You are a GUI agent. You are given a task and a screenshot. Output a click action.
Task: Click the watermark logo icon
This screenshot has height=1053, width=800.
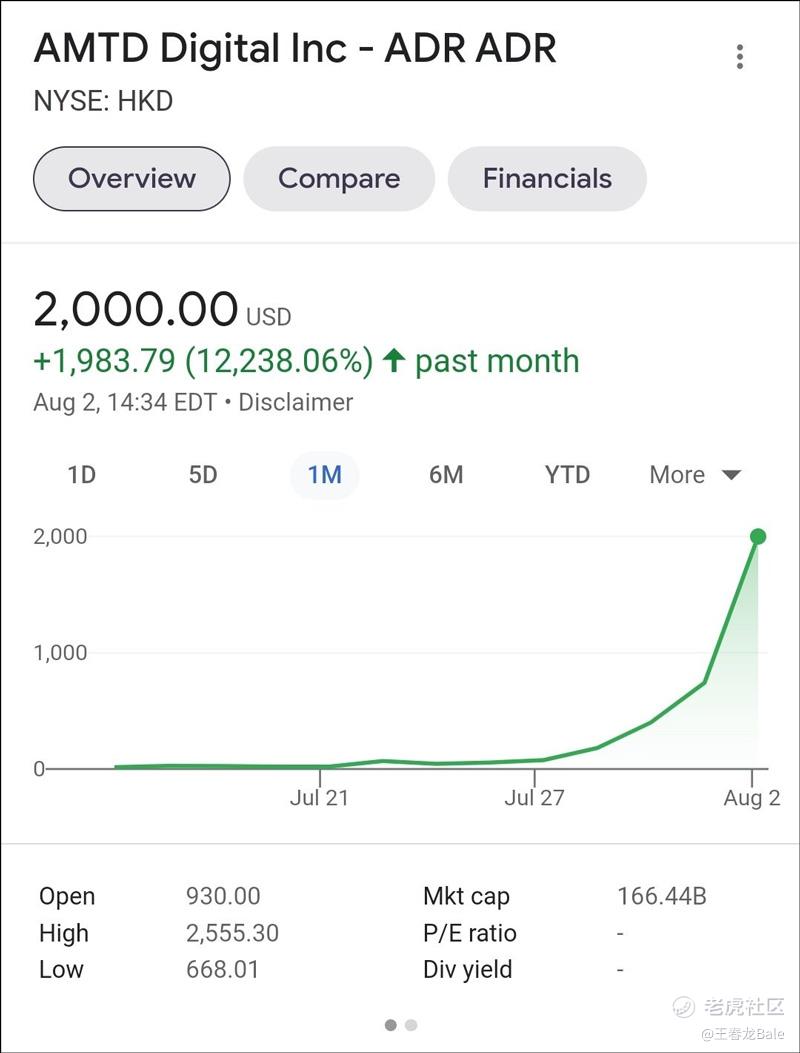pyautogui.click(x=685, y=1006)
